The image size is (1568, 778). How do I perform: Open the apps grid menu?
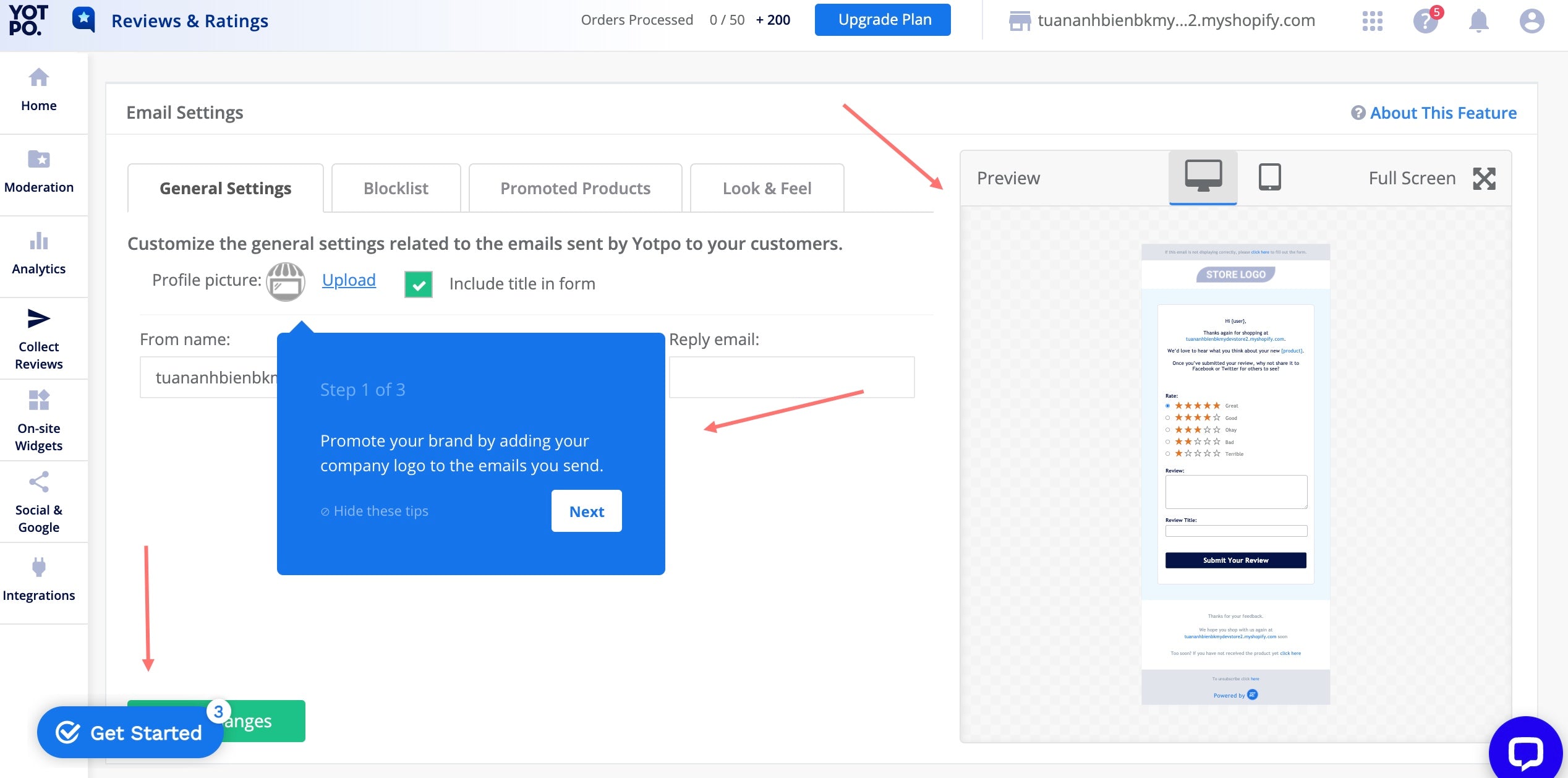pyautogui.click(x=1372, y=21)
